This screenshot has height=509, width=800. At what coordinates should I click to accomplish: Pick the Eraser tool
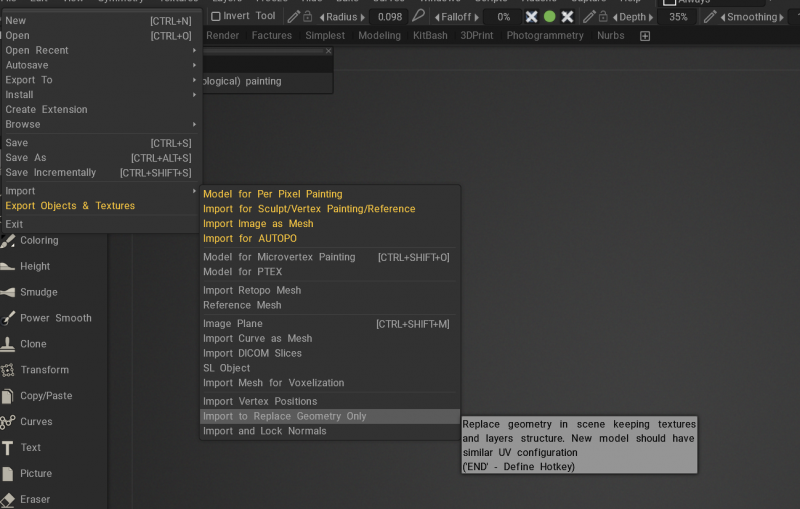35,499
